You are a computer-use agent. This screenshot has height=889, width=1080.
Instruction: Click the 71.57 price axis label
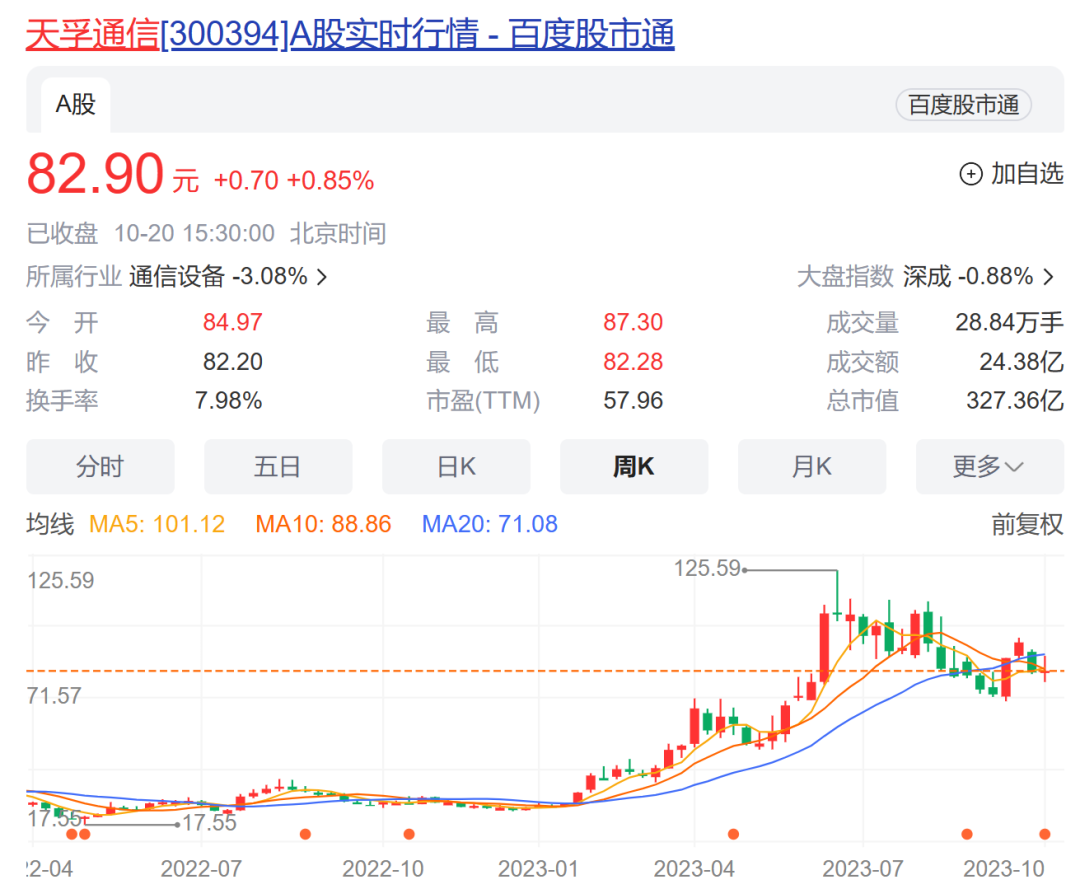pyautogui.click(x=54, y=696)
